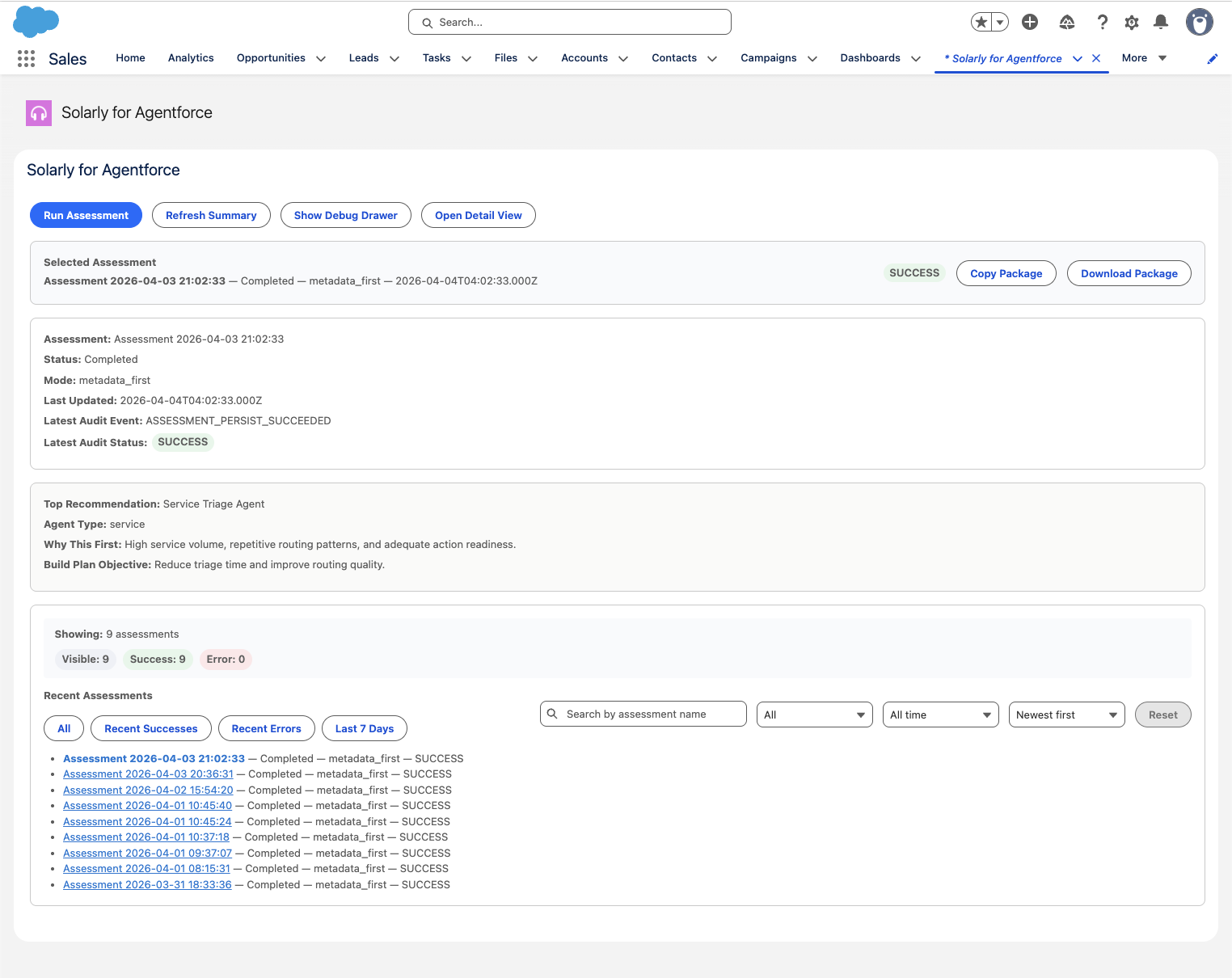The image size is (1232, 978).
Task: Click the Refresh Summary button
Action: (x=211, y=215)
